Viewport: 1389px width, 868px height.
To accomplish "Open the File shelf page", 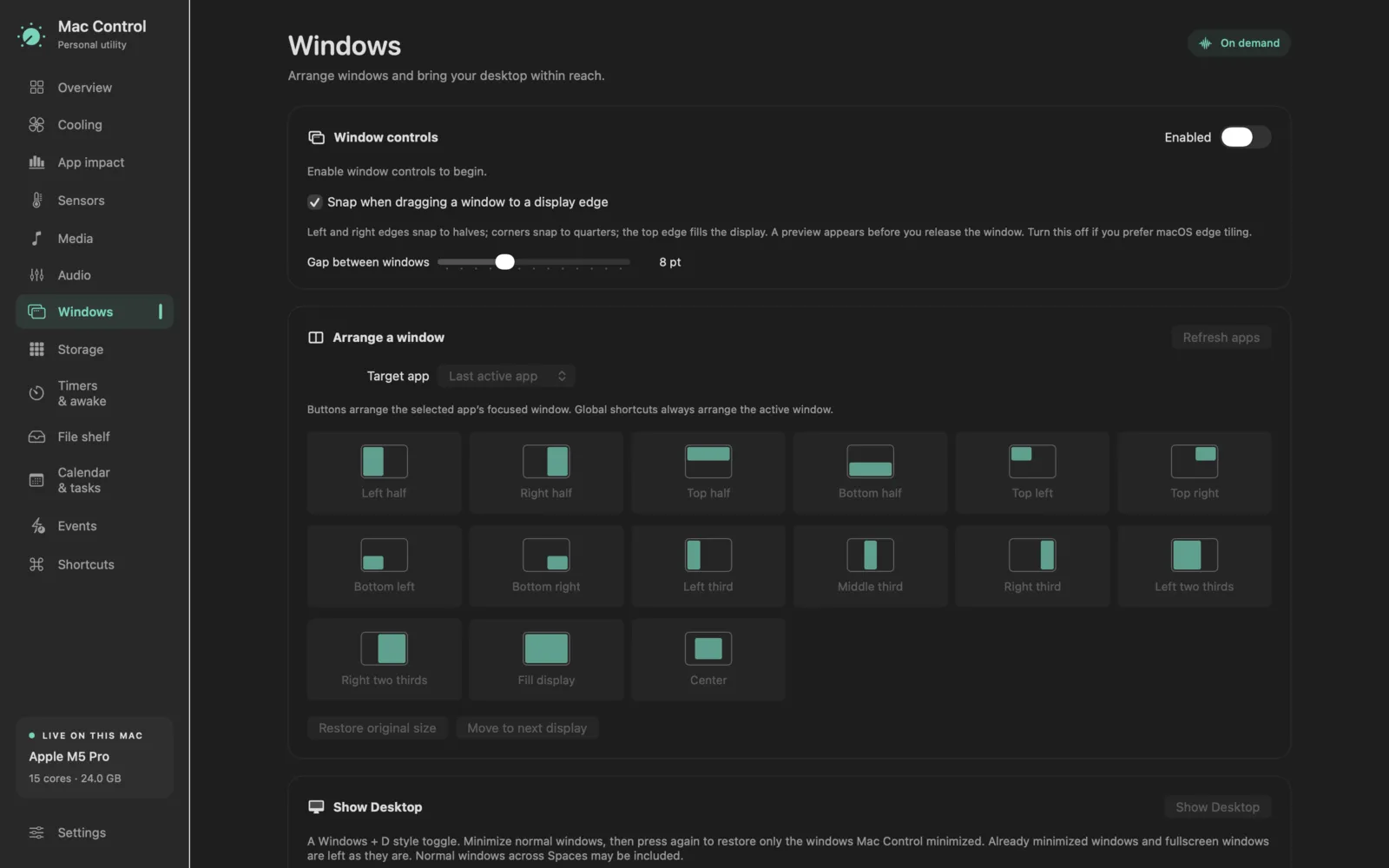I will click(x=95, y=437).
